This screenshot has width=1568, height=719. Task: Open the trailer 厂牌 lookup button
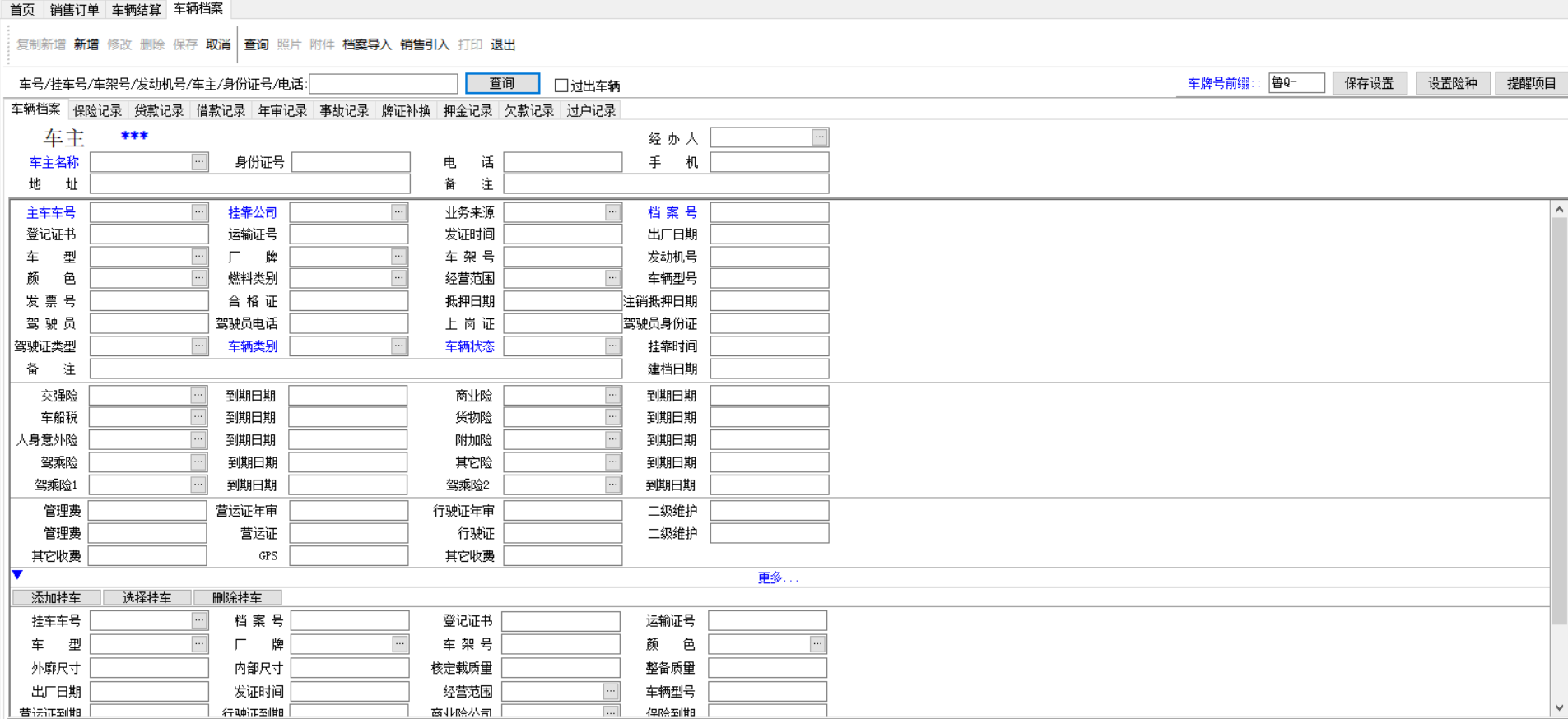[399, 644]
